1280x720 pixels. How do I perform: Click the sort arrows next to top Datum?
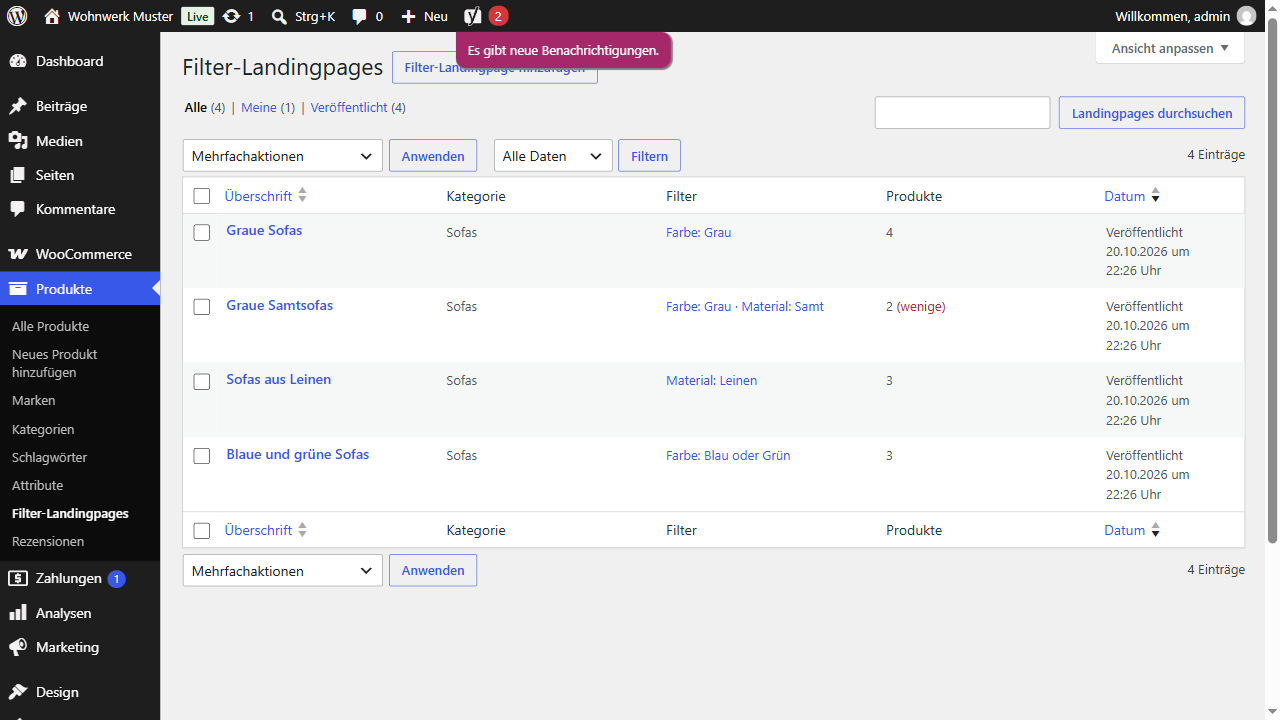[x=1156, y=196]
